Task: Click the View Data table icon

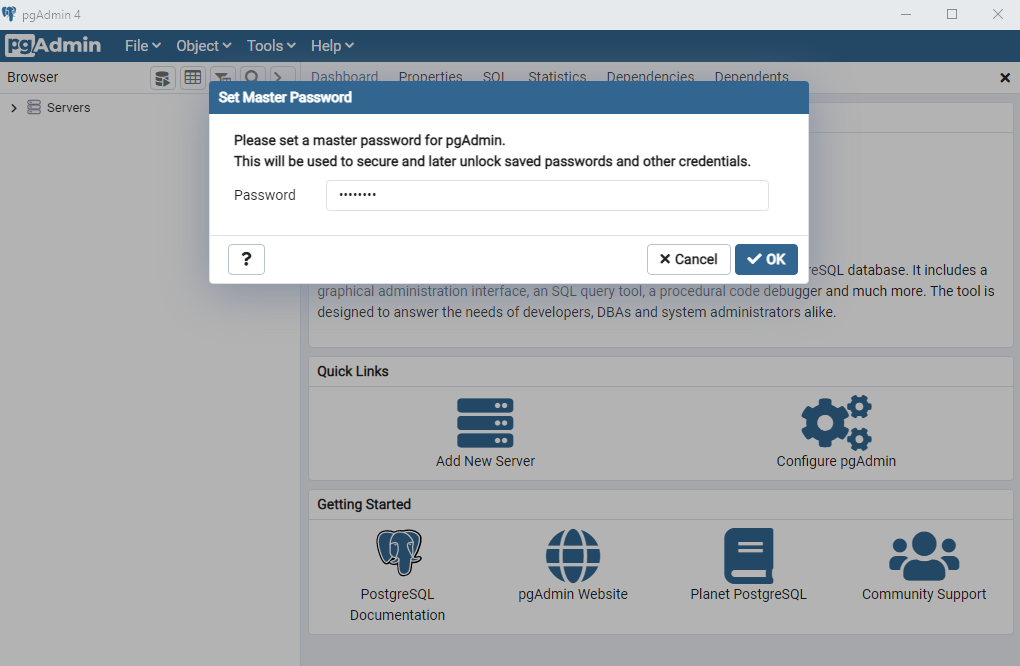Action: click(193, 78)
